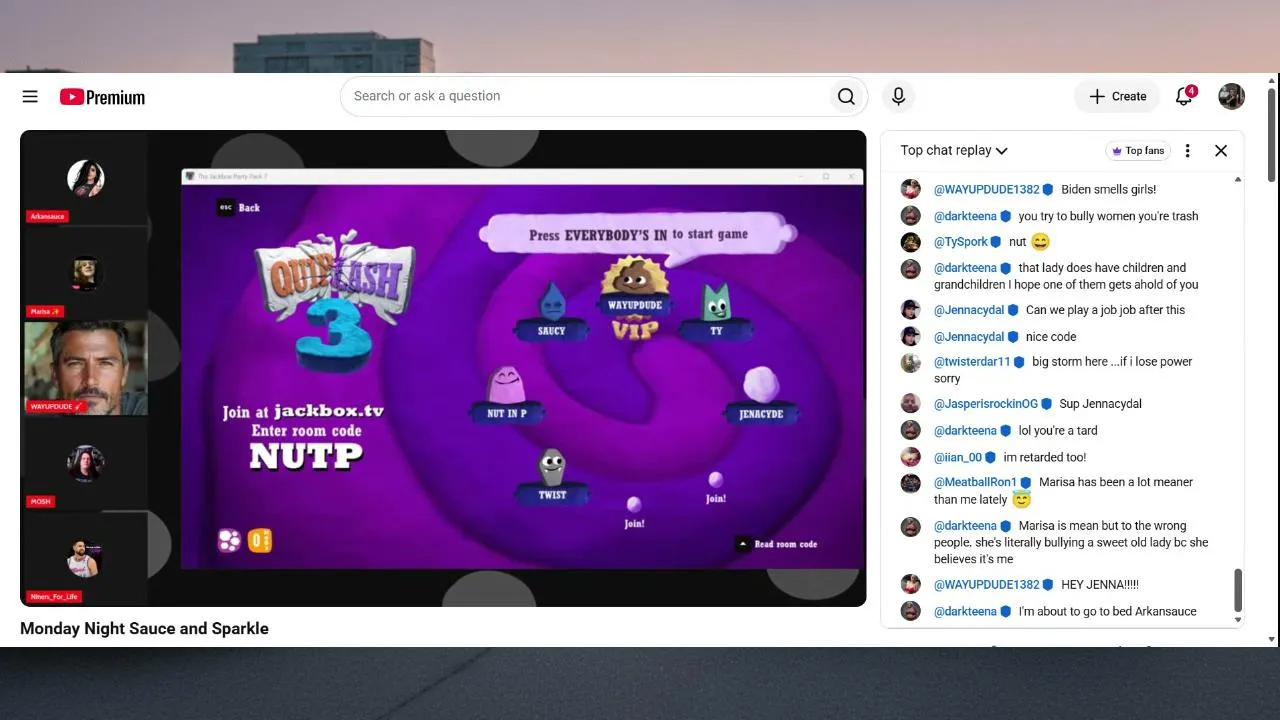1280x720 pixels.
Task: Click the halo emoji in MeatballRon1's message
Action: point(1021,499)
